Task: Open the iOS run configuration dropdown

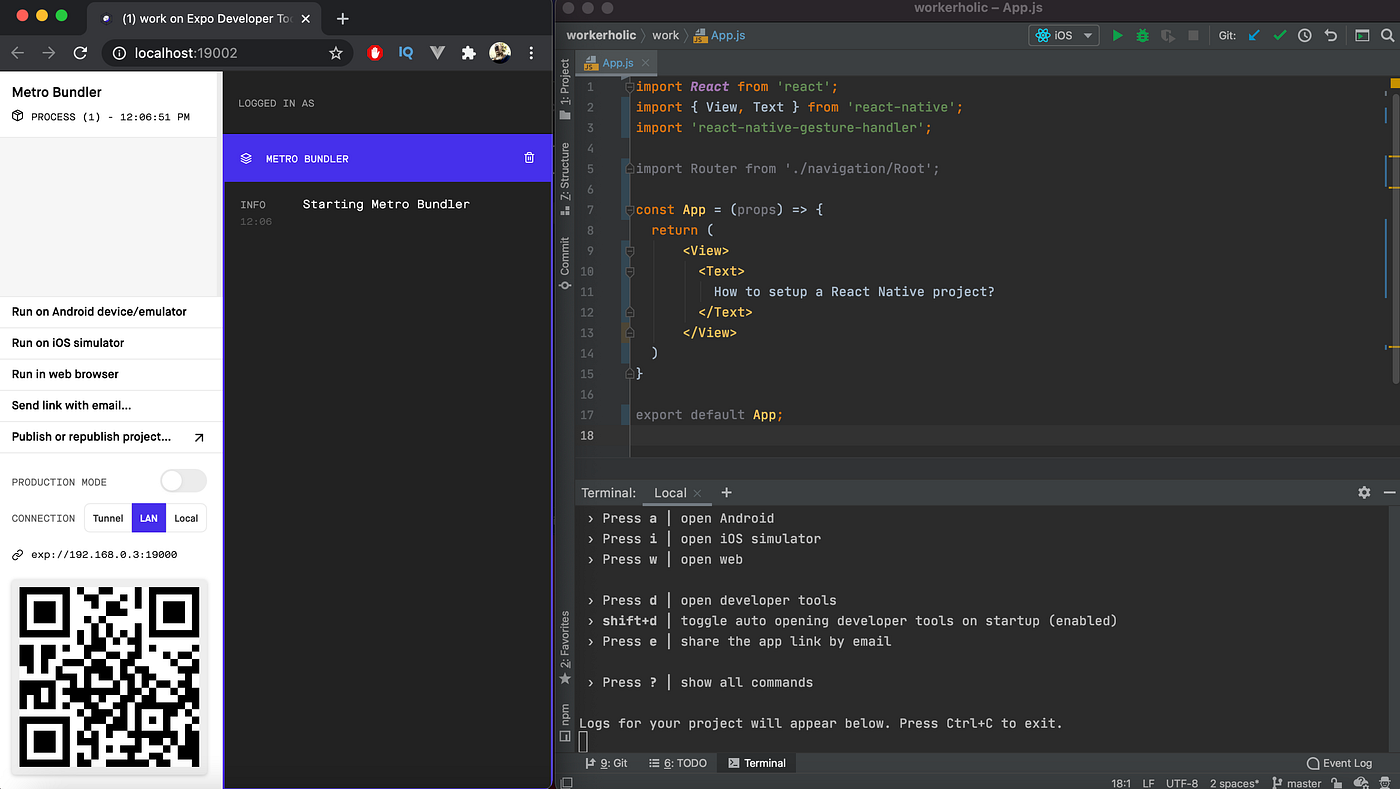Action: [1087, 34]
